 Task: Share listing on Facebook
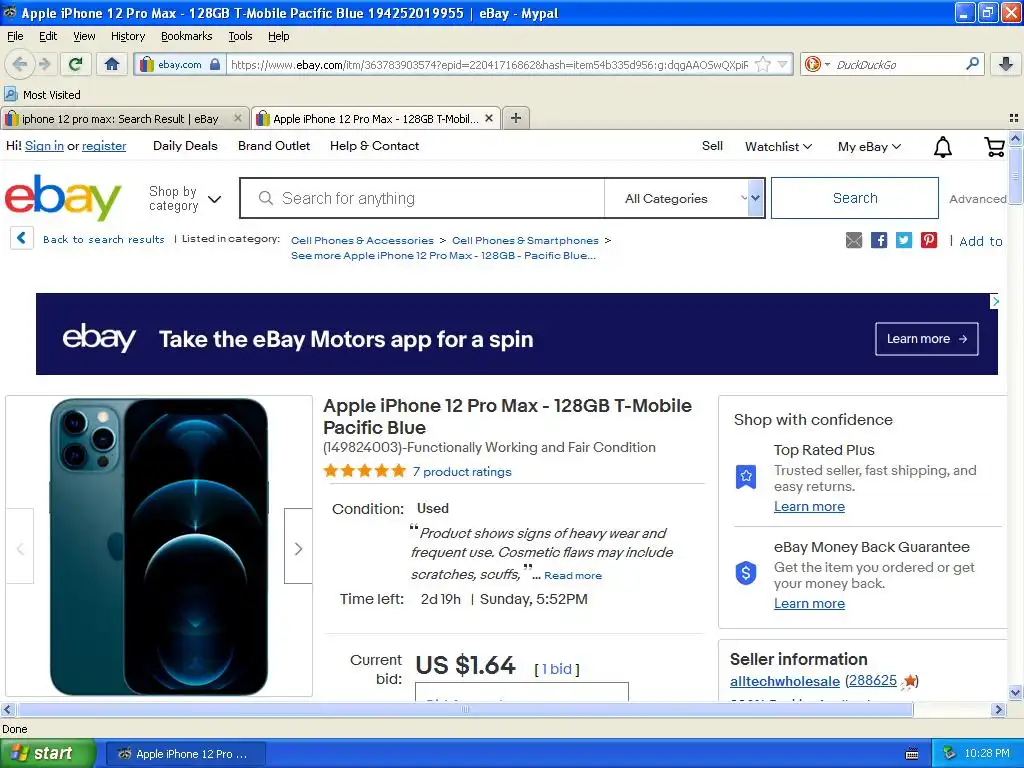[x=879, y=240]
